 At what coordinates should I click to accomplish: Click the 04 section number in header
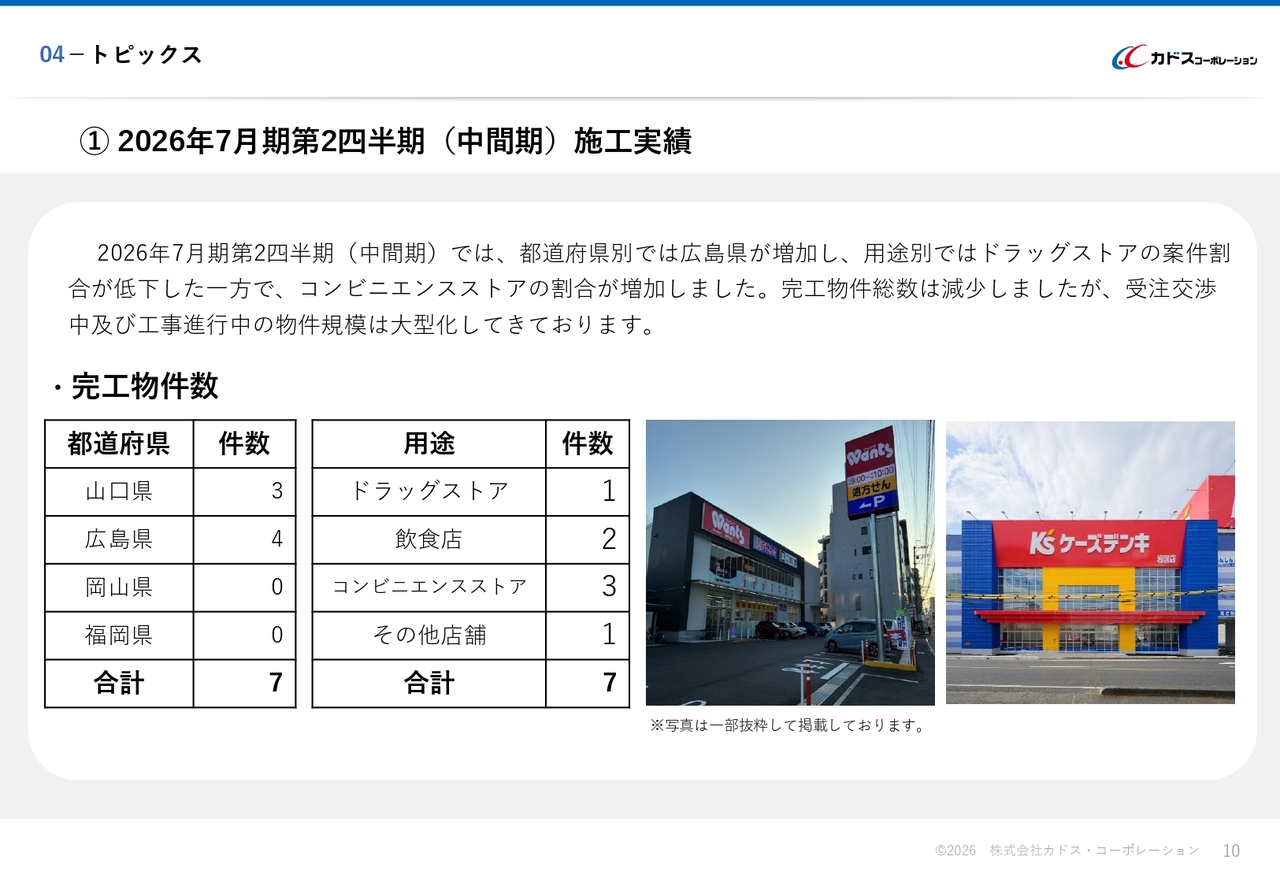click(x=52, y=55)
